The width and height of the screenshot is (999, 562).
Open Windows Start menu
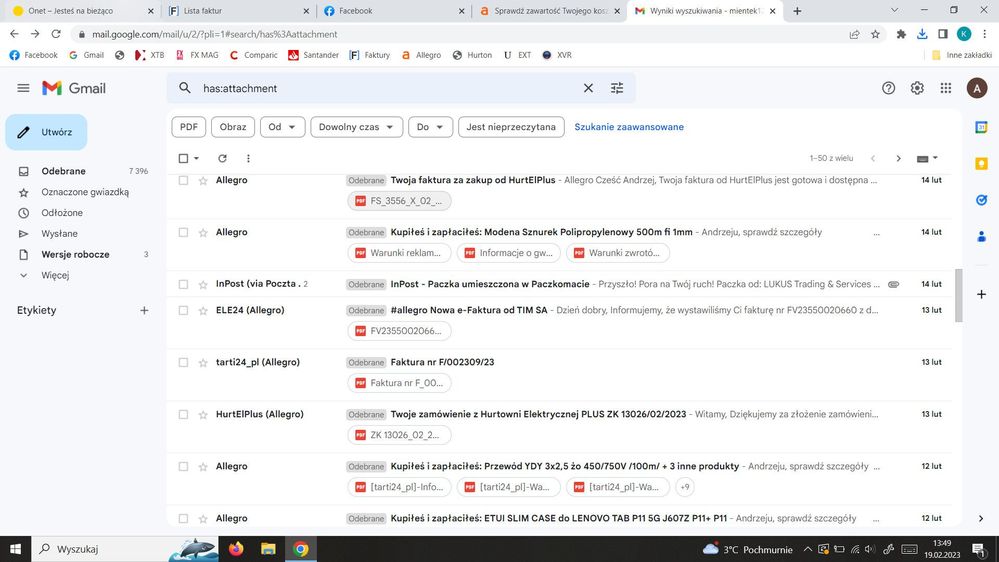pyautogui.click(x=15, y=549)
